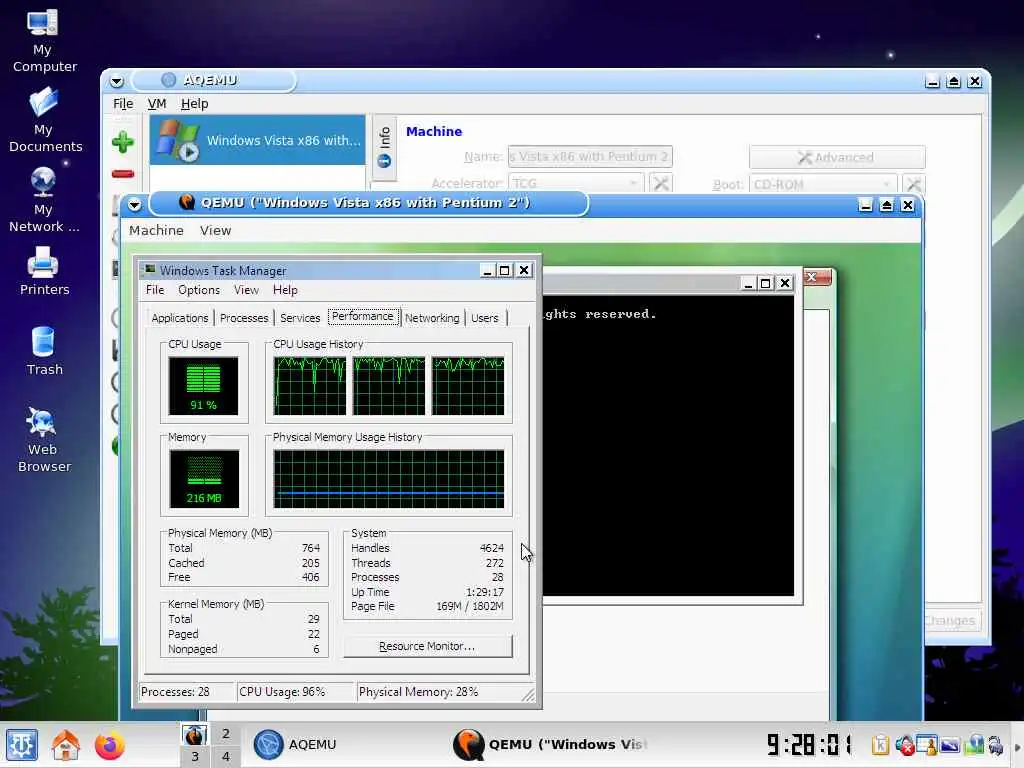Open the QEMU window menu arrow
The height and width of the screenshot is (768, 1024).
point(135,204)
